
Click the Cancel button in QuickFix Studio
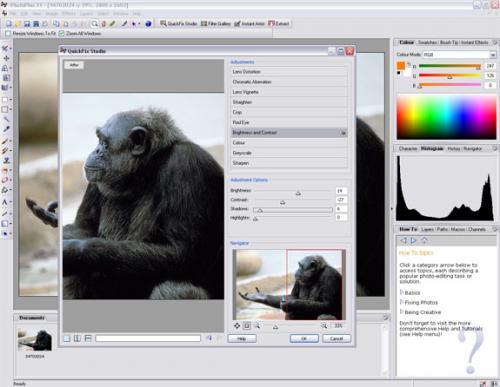pyautogui.click(x=337, y=338)
